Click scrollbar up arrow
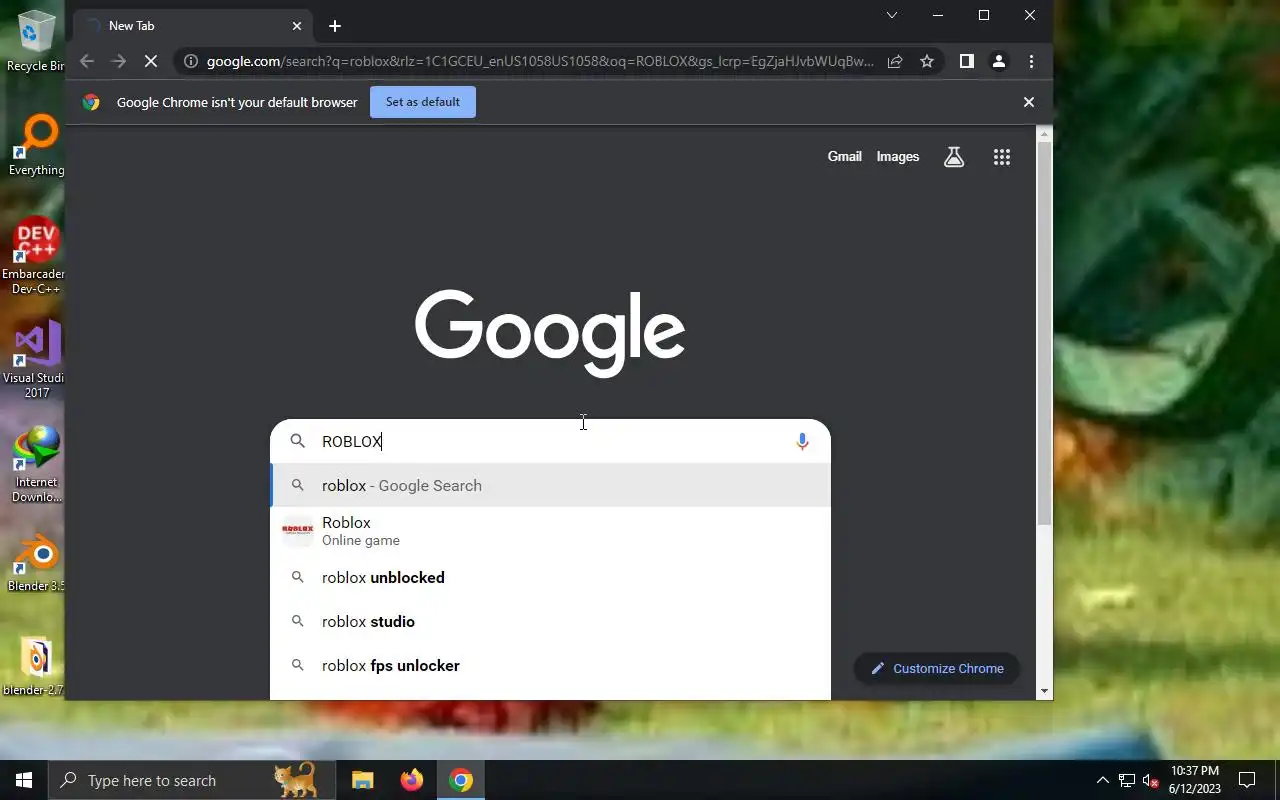This screenshot has width=1280, height=800. click(1044, 133)
